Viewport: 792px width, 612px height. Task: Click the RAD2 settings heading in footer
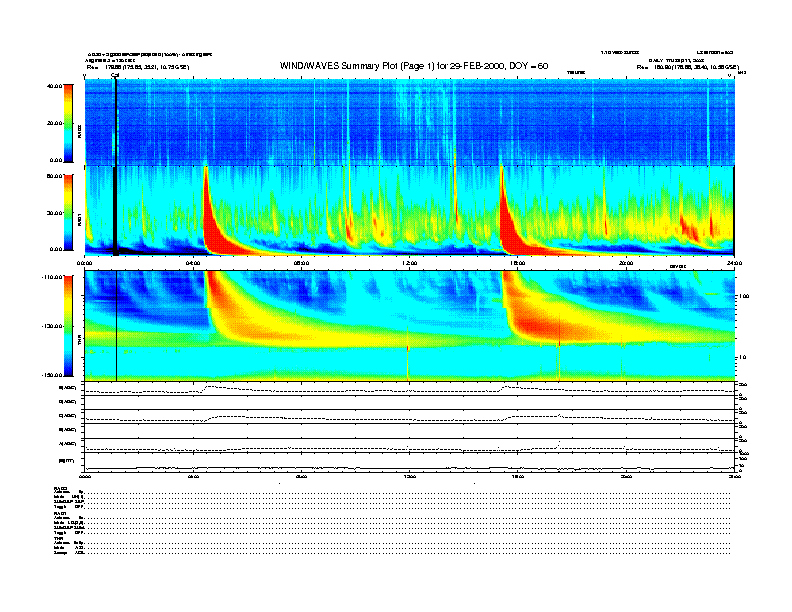tap(60, 488)
